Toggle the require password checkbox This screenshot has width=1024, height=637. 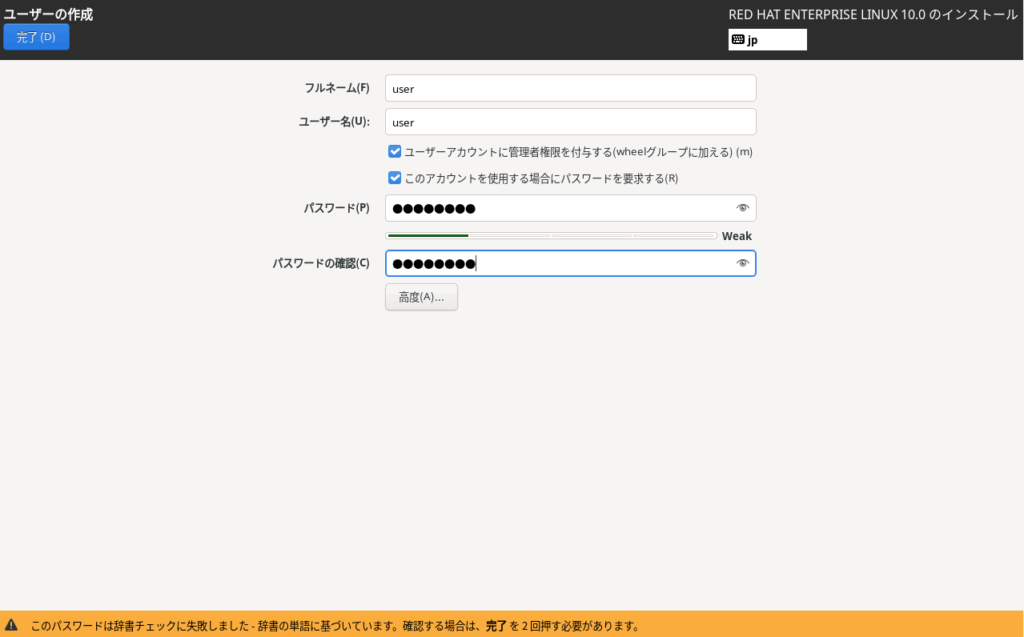394,178
